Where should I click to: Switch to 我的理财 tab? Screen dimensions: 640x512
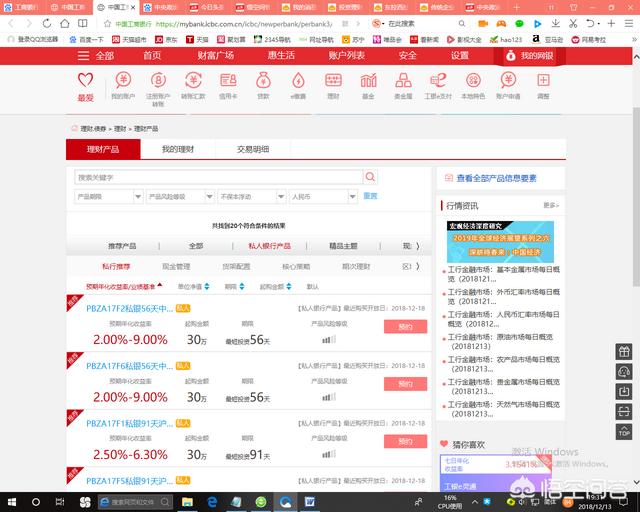point(178,149)
